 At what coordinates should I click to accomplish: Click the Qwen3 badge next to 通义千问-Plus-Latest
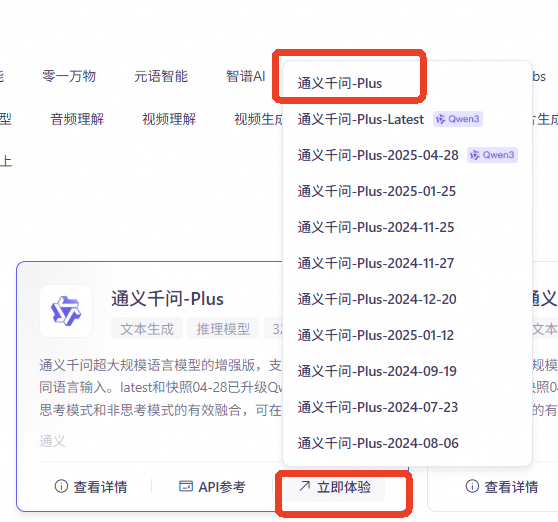458,119
